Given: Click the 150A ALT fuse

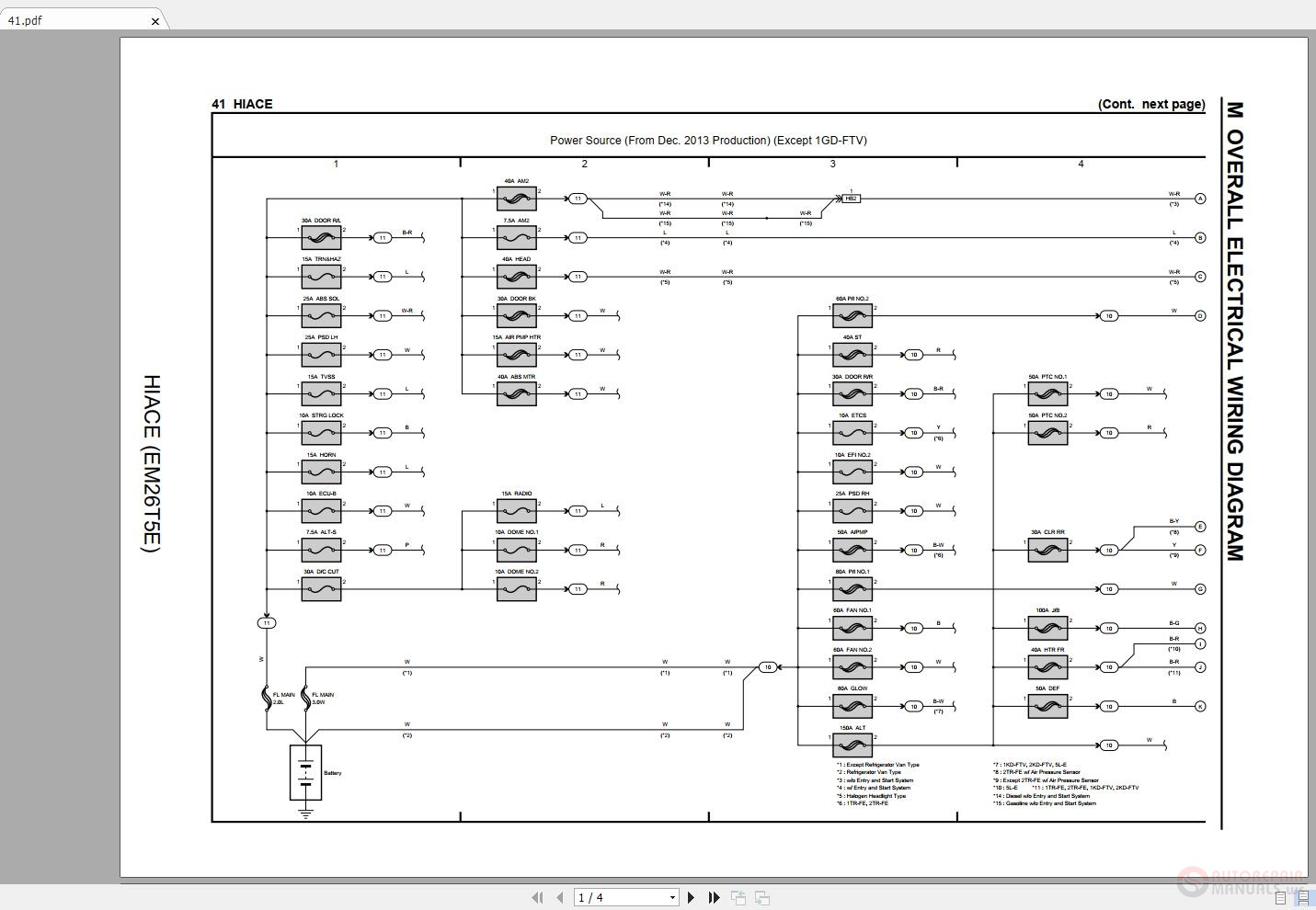Looking at the screenshot, I should (x=853, y=745).
